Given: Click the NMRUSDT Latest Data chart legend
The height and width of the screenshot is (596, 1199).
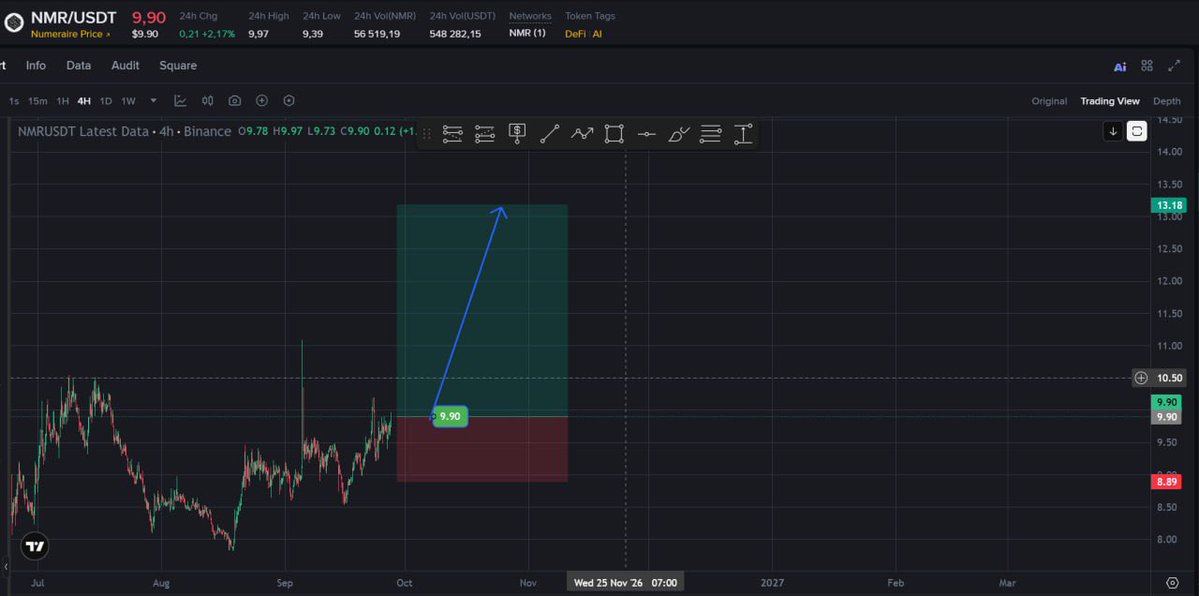Looking at the screenshot, I should (x=125, y=132).
